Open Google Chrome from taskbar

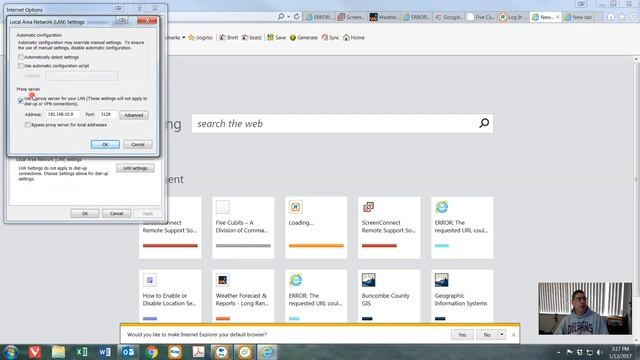click(151, 352)
